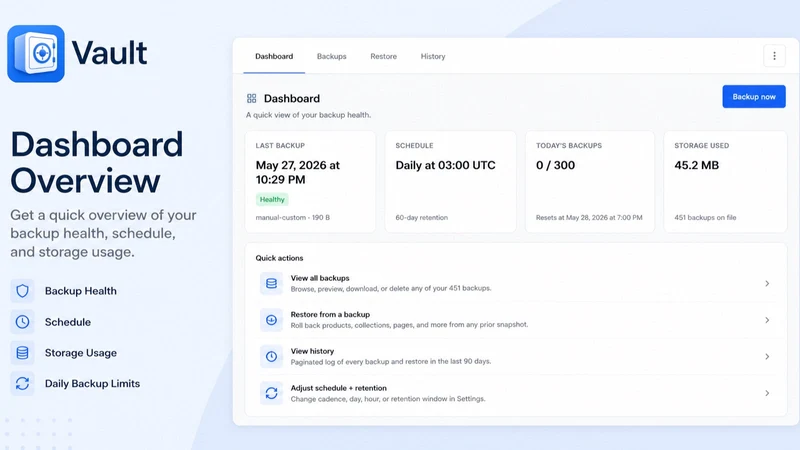Click 'Roll back products, collections, pages' description

[x=409, y=324]
